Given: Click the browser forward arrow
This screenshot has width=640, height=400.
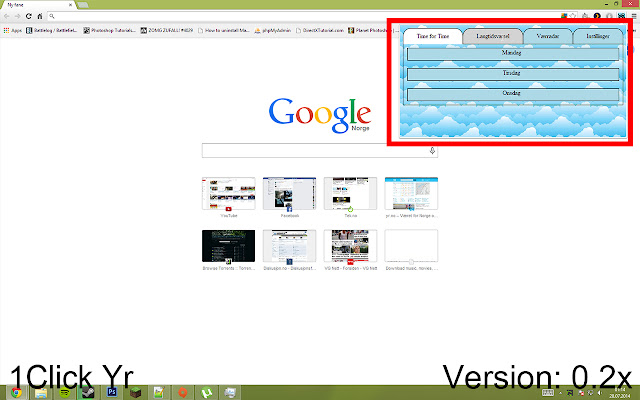Looking at the screenshot, I should (18, 16).
